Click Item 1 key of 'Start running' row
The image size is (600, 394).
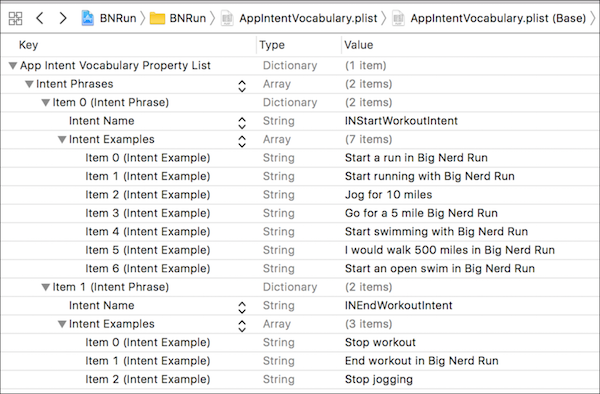tap(147, 176)
